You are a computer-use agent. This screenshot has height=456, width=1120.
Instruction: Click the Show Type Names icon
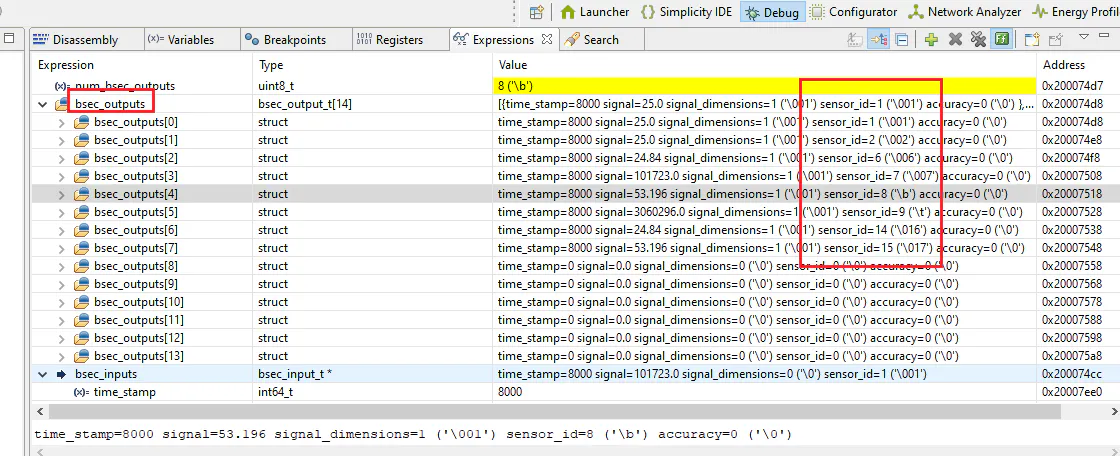[854, 40]
